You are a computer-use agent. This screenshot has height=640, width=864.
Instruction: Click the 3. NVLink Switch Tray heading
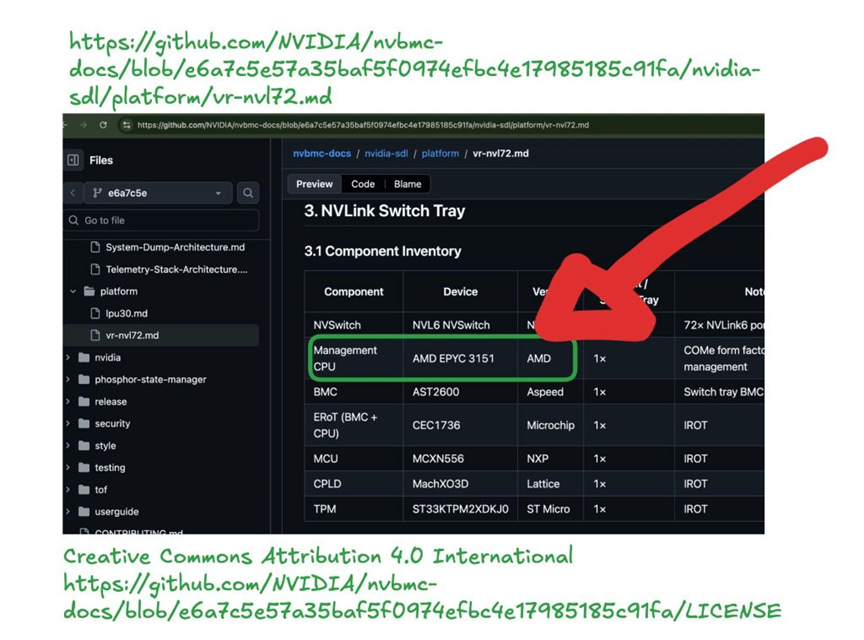click(385, 211)
